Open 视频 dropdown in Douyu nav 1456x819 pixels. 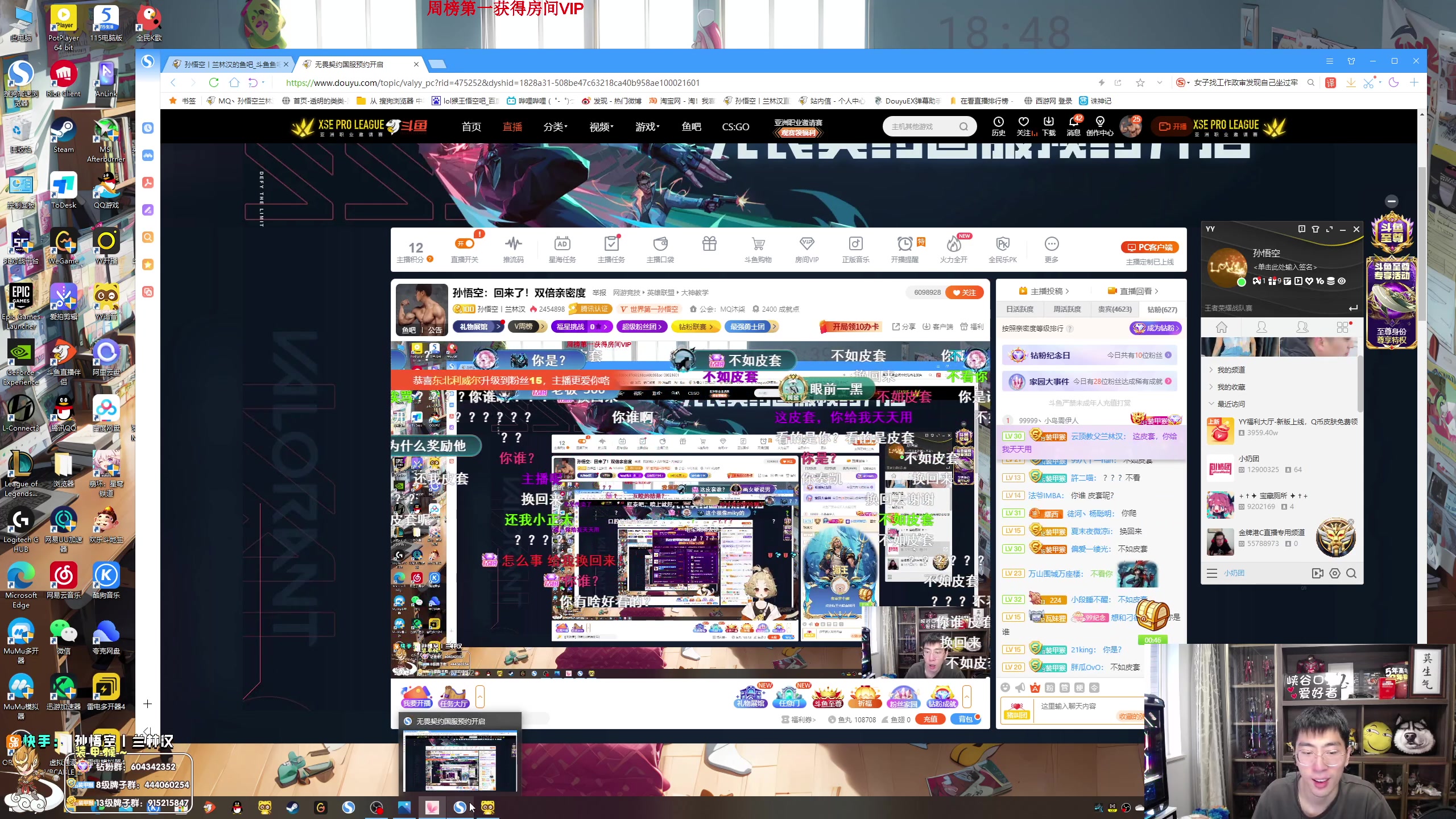point(601,127)
